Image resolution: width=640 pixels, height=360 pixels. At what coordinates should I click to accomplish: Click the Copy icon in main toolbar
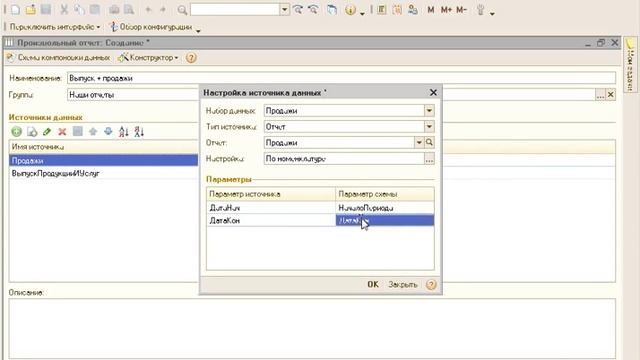[x=80, y=9]
